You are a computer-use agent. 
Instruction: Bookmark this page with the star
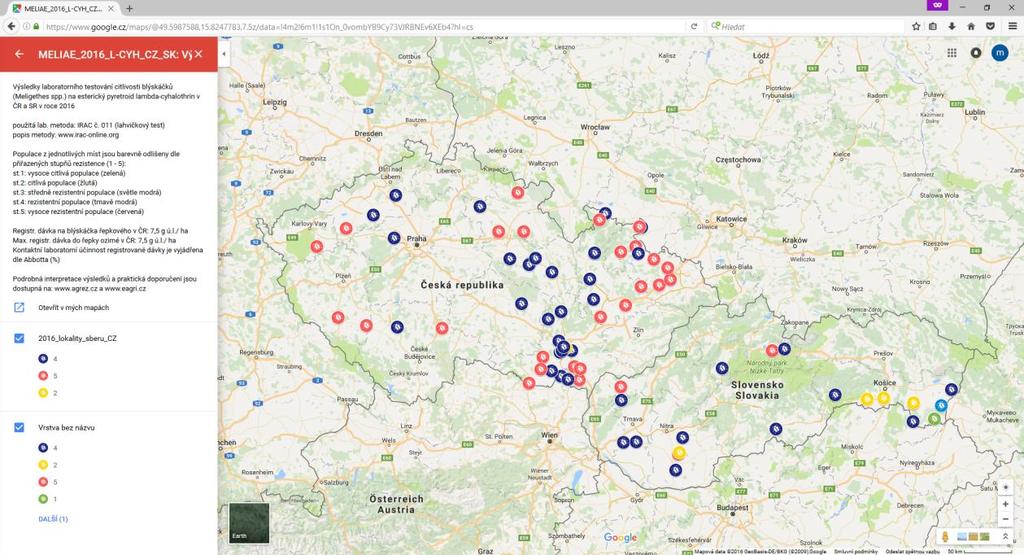coord(916,26)
